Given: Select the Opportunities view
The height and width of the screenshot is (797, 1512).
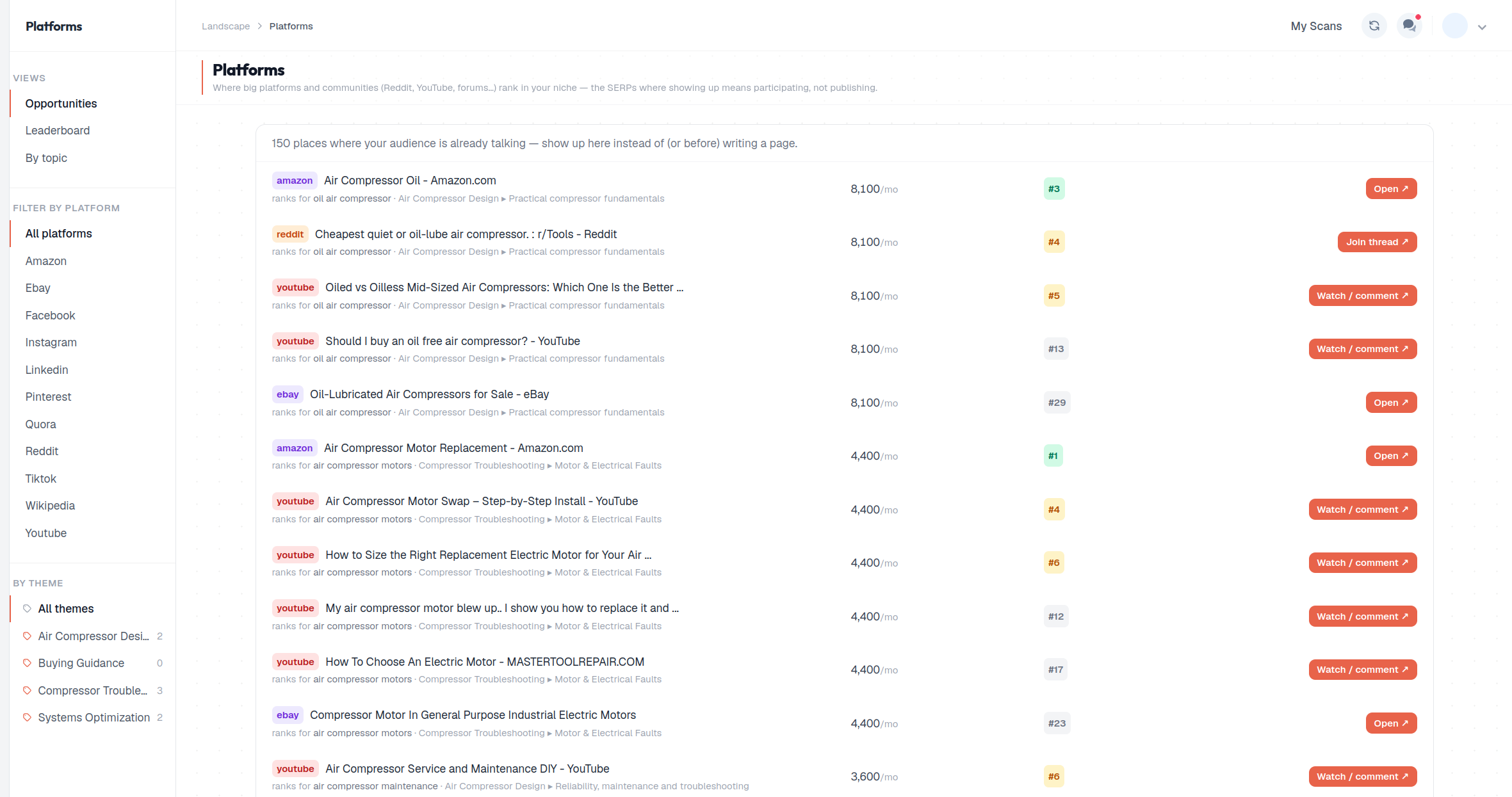Looking at the screenshot, I should tap(93, 104).
